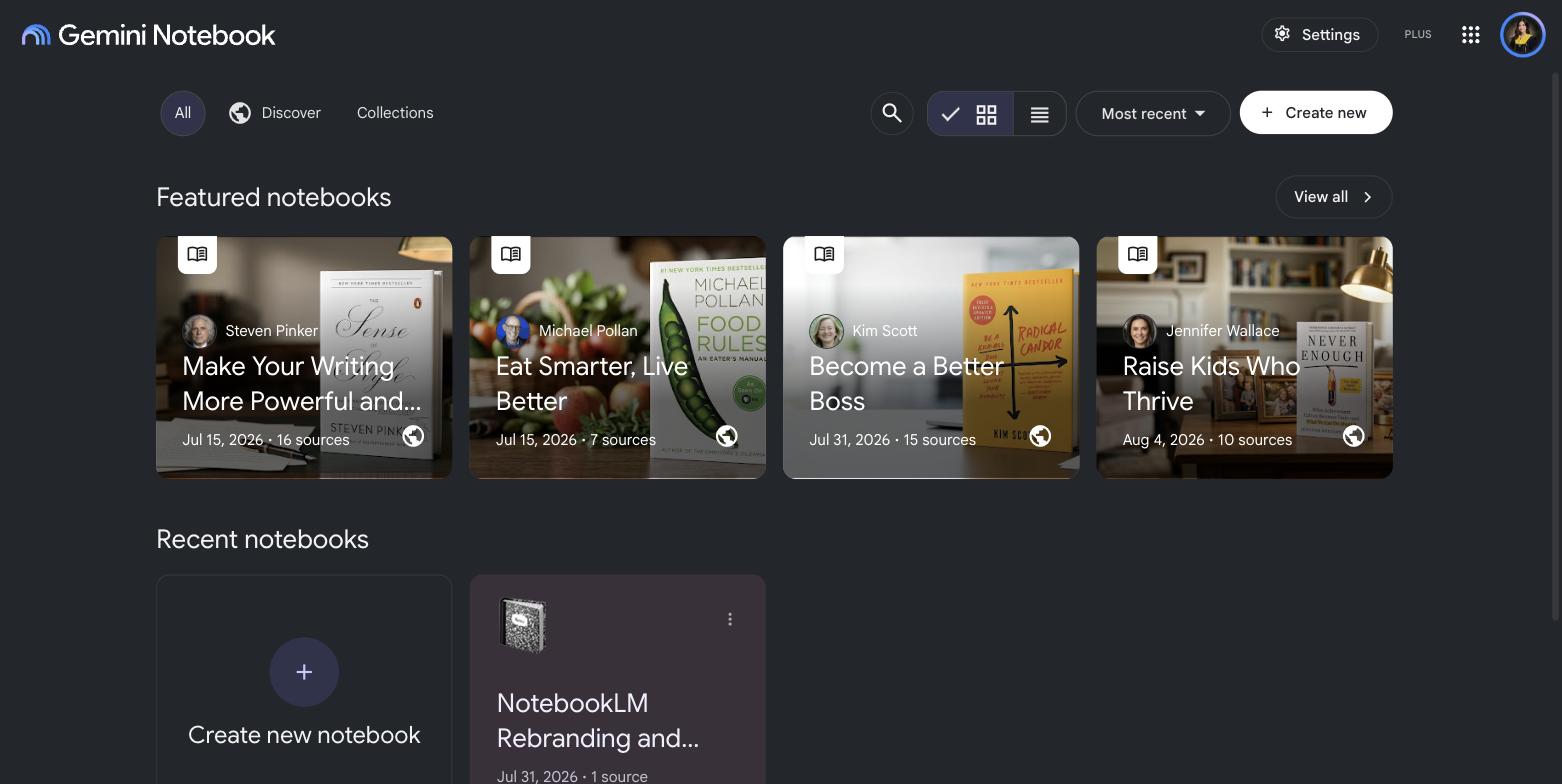Click the book icon on Steven Pinker card
Image resolution: width=1562 pixels, height=784 pixels.
coord(197,254)
